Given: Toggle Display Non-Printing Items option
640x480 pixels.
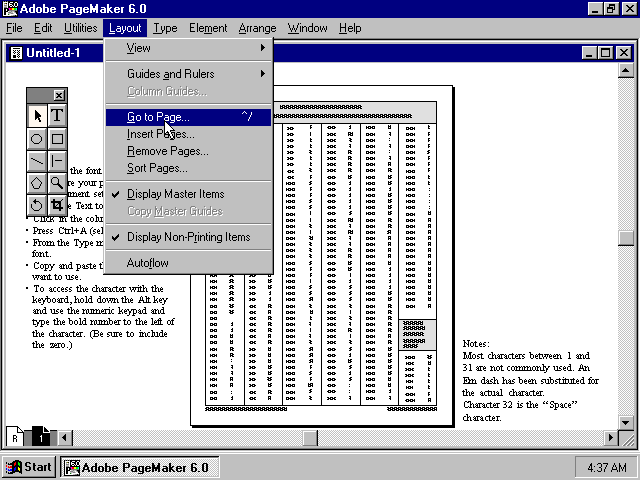Looking at the screenshot, I should pos(189,237).
